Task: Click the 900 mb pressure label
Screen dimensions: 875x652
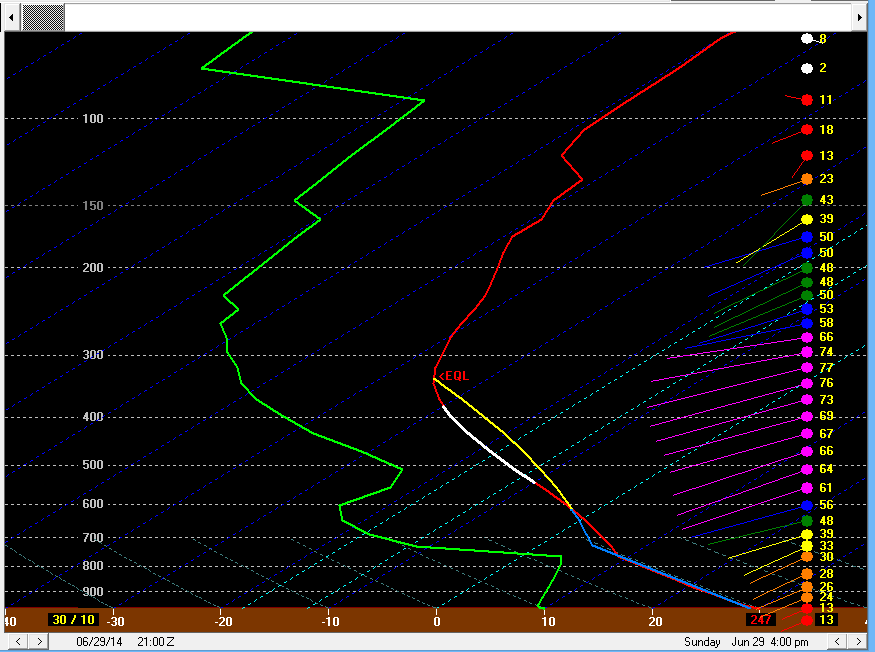Action: [x=93, y=591]
